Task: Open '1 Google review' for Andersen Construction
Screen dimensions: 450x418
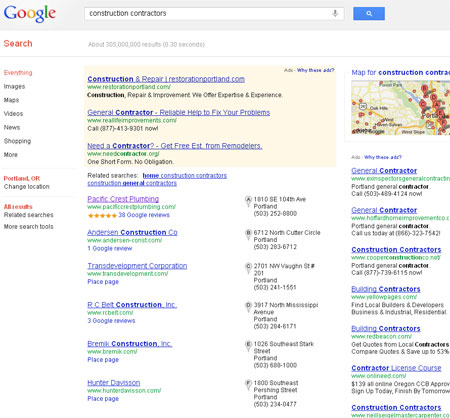Action: (110, 248)
